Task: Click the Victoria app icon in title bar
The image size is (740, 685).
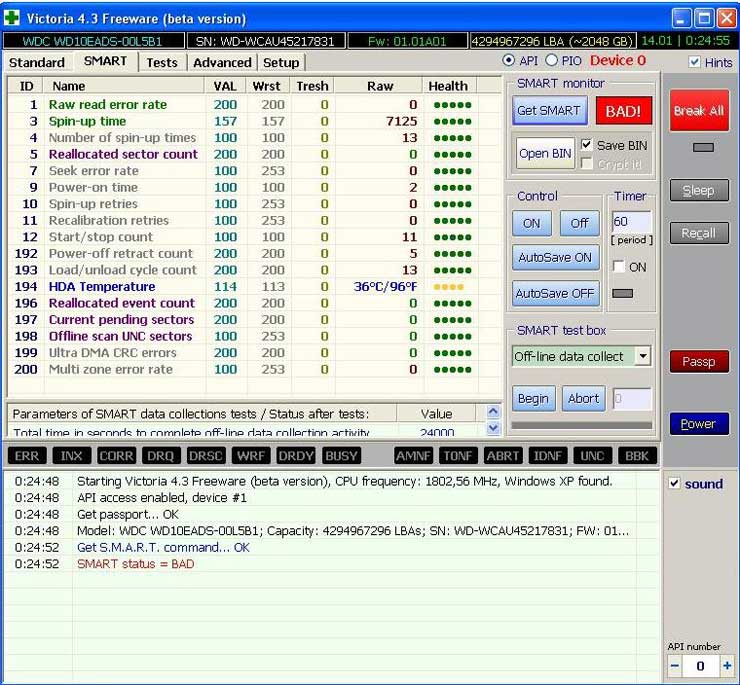Action: coord(12,19)
